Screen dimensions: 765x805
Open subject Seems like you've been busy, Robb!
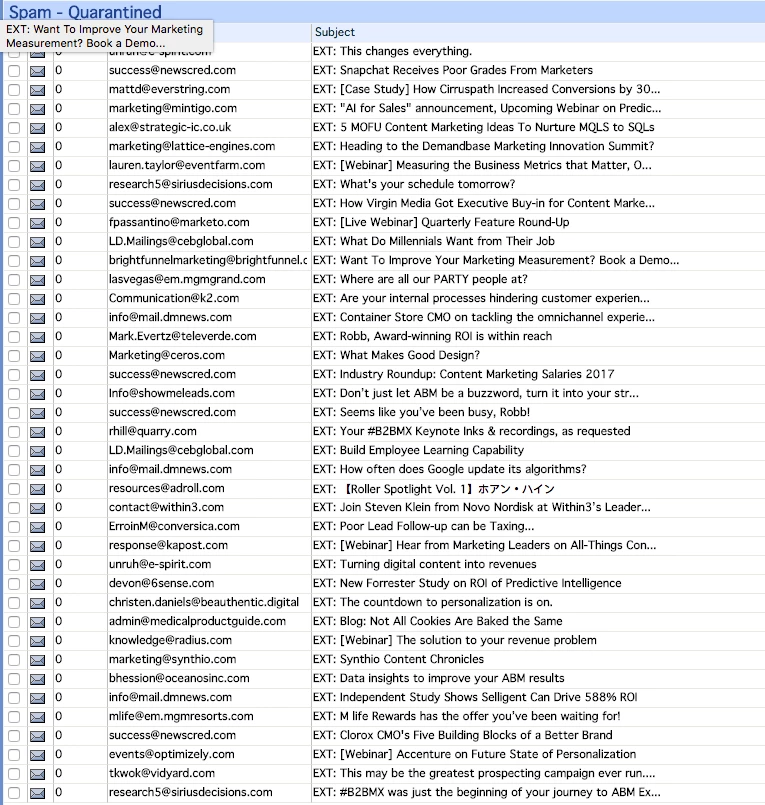coord(422,412)
